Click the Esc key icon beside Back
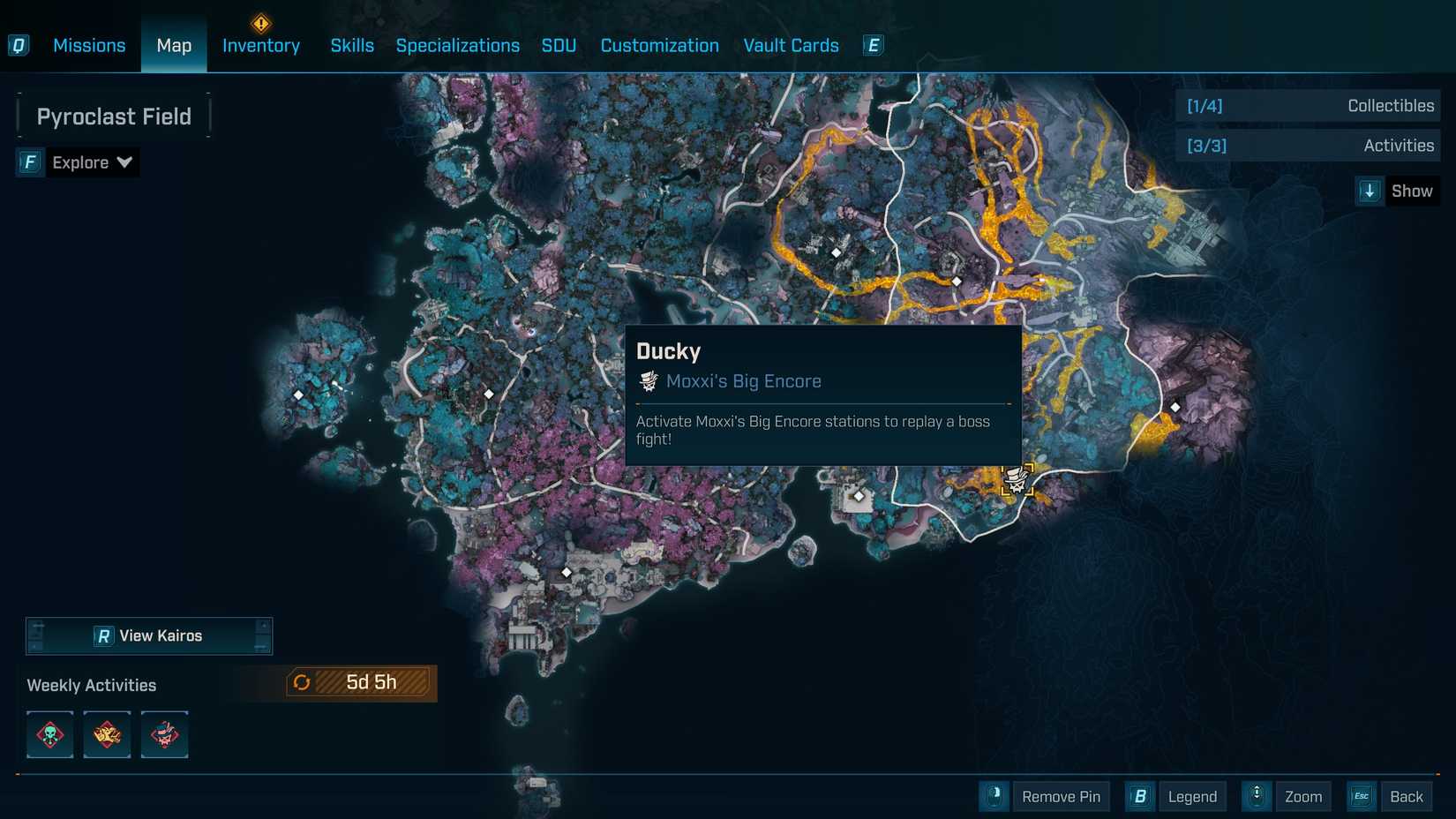Screen dimensions: 1456x819 [x=1362, y=797]
